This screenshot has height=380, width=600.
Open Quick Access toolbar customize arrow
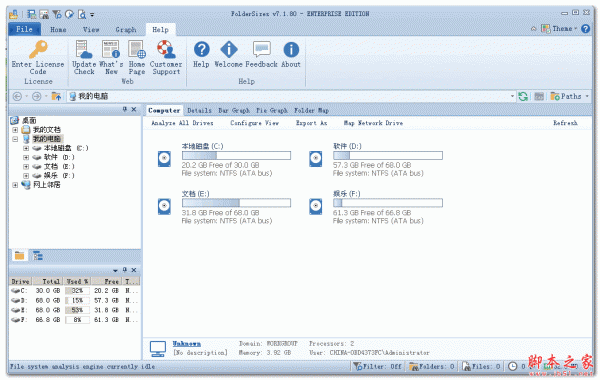[92, 15]
